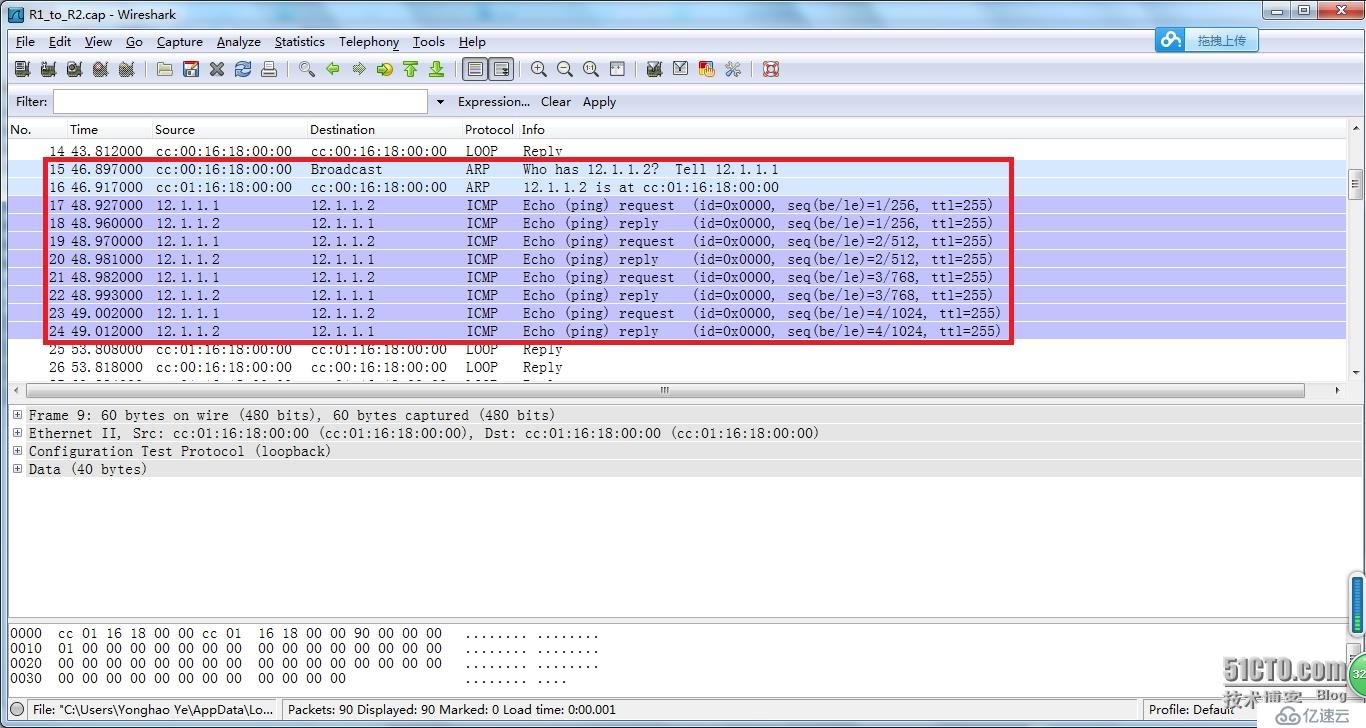Open the capture interfaces list icon
The height and width of the screenshot is (728, 1366).
tap(22, 69)
